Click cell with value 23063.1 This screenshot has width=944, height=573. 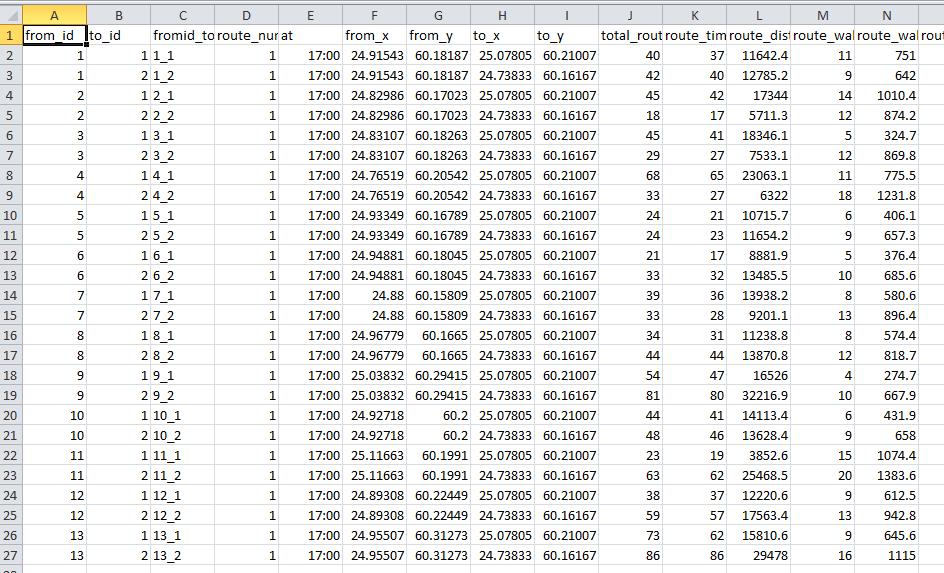pyautogui.click(x=759, y=176)
